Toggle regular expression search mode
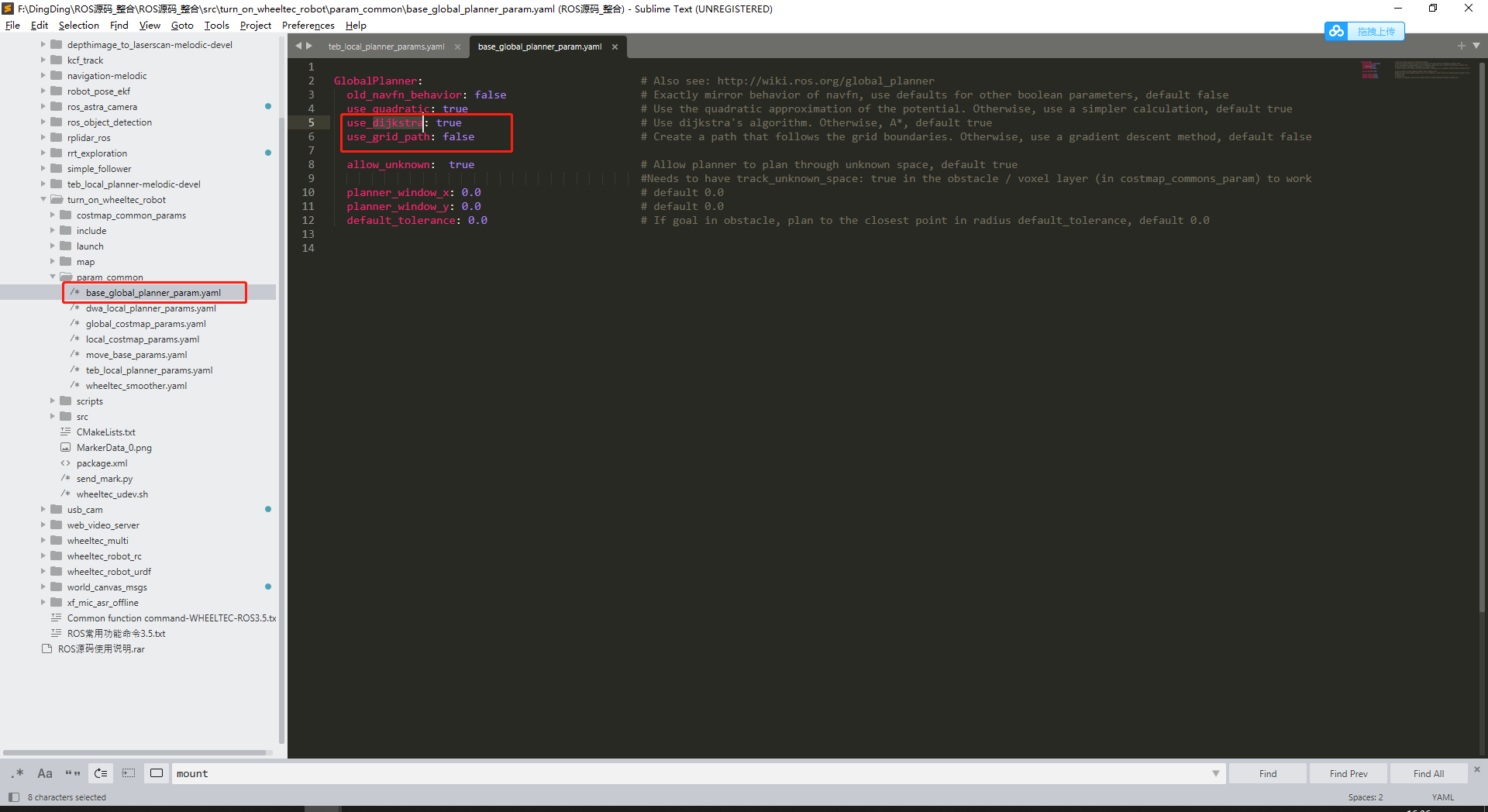This screenshot has height=812, width=1488. 19,773
